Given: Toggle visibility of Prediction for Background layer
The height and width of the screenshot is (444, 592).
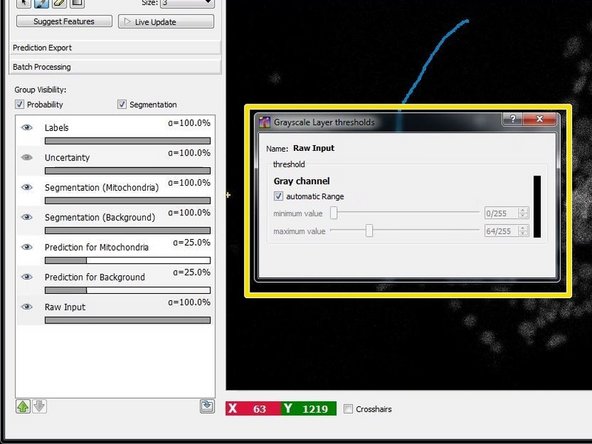Looking at the screenshot, I should pyautogui.click(x=27, y=276).
